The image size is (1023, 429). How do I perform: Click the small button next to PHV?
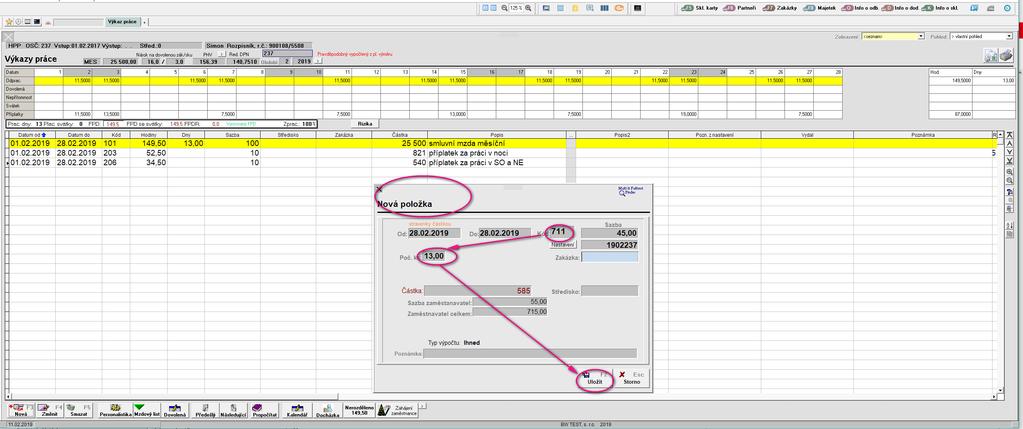222,54
